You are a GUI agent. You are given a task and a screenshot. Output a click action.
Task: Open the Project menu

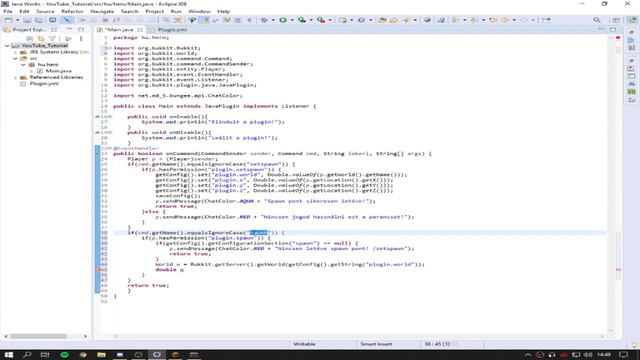click(155, 11)
